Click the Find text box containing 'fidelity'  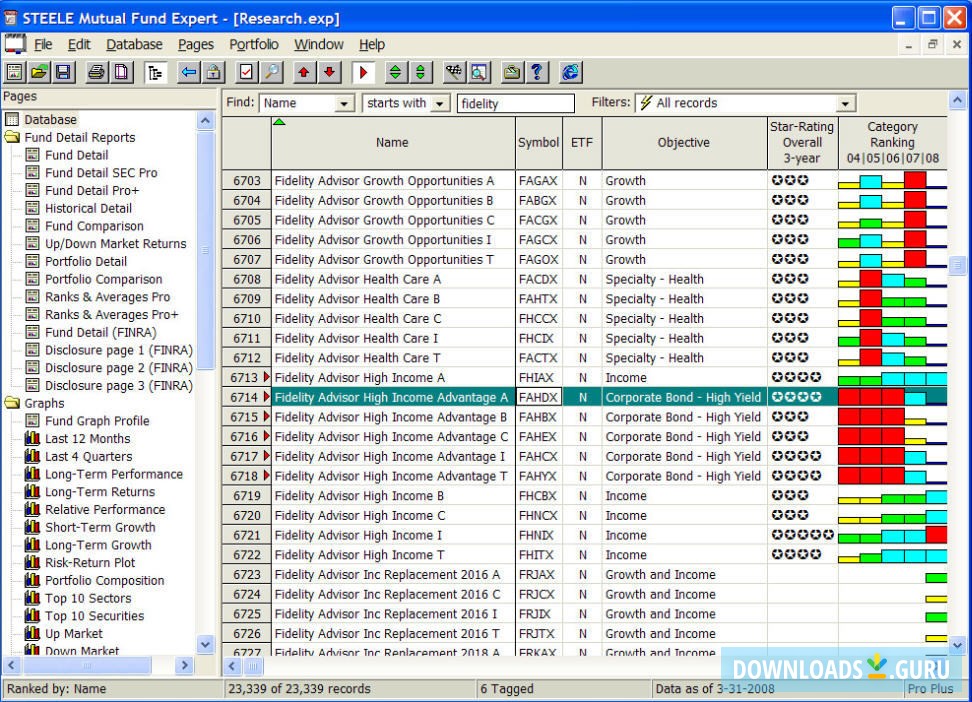[515, 103]
